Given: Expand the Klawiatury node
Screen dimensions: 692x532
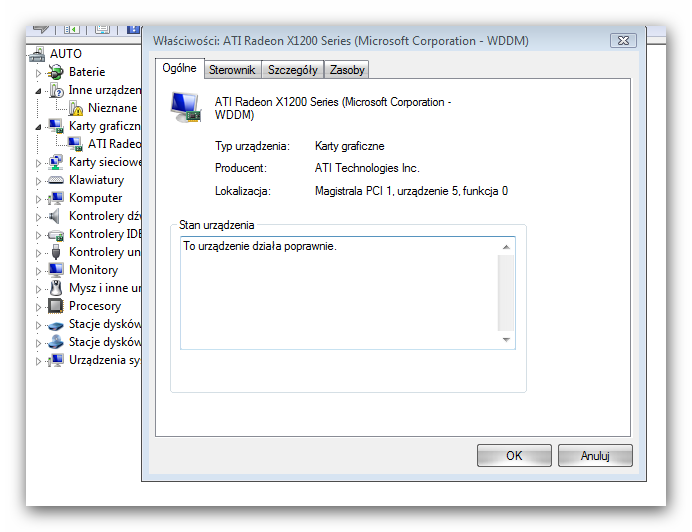Looking at the screenshot, I should pos(38,181).
